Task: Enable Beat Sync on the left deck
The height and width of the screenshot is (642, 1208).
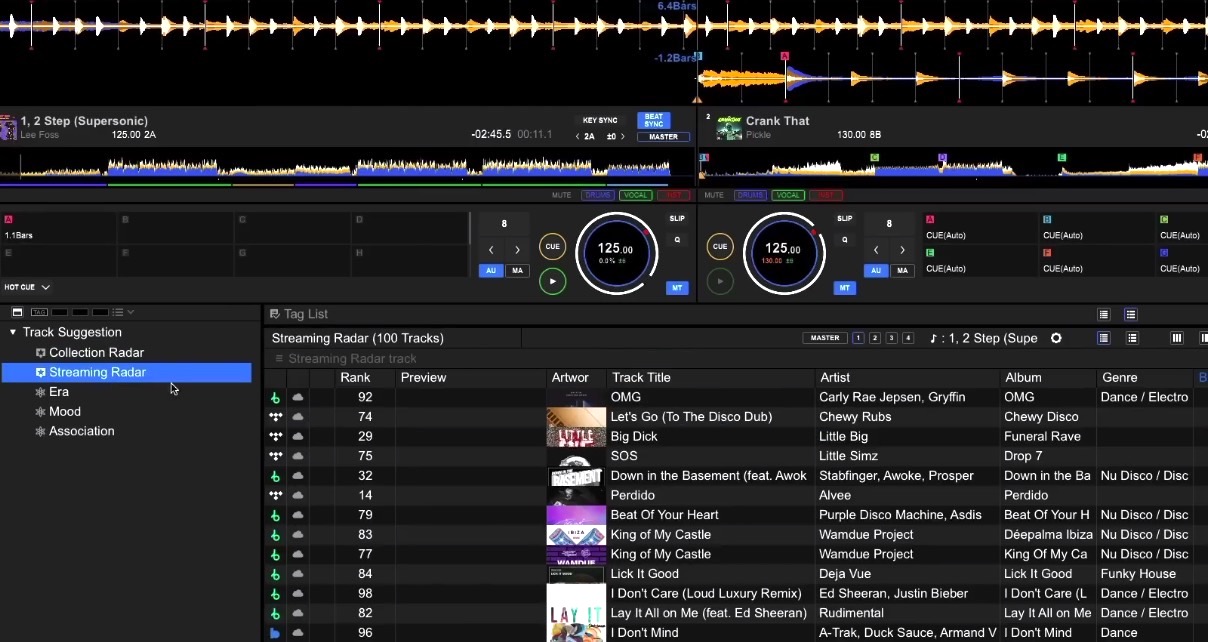Action: pyautogui.click(x=654, y=120)
